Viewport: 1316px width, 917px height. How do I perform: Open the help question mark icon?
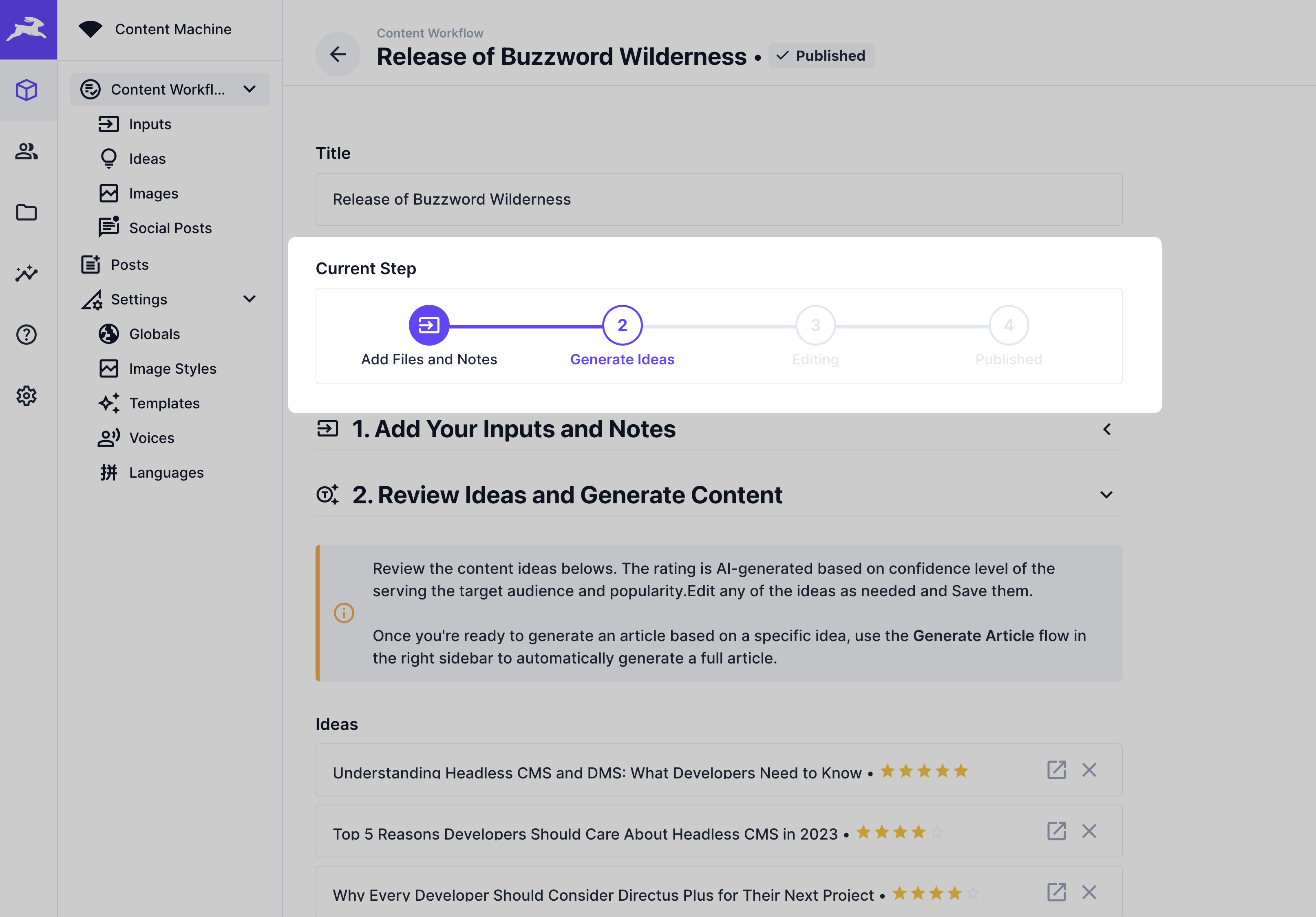[26, 335]
